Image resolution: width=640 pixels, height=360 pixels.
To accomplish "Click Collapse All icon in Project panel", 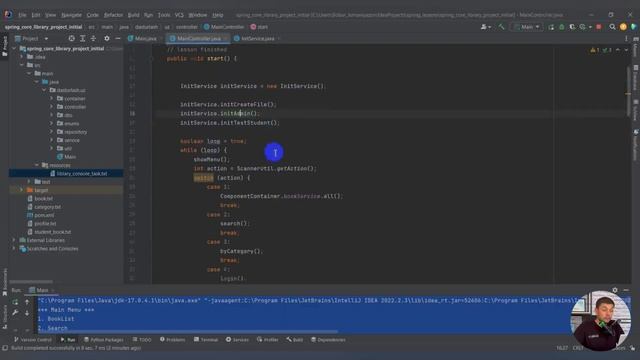I will click(x=93, y=38).
